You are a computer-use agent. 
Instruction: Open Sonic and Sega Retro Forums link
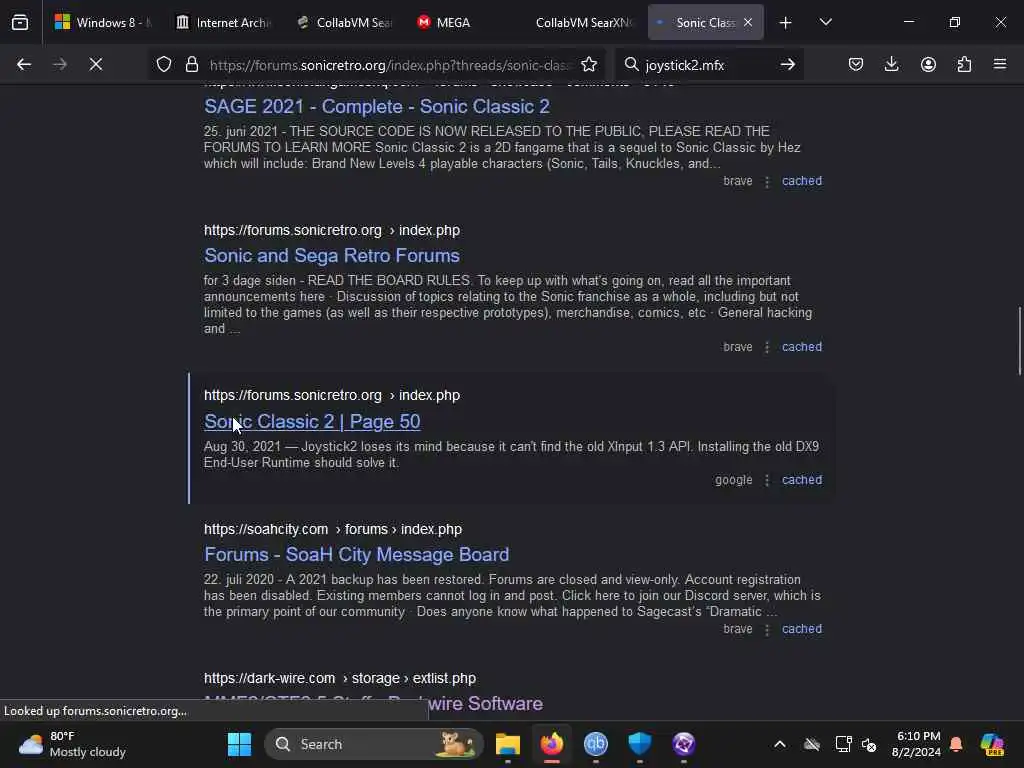[x=332, y=255]
